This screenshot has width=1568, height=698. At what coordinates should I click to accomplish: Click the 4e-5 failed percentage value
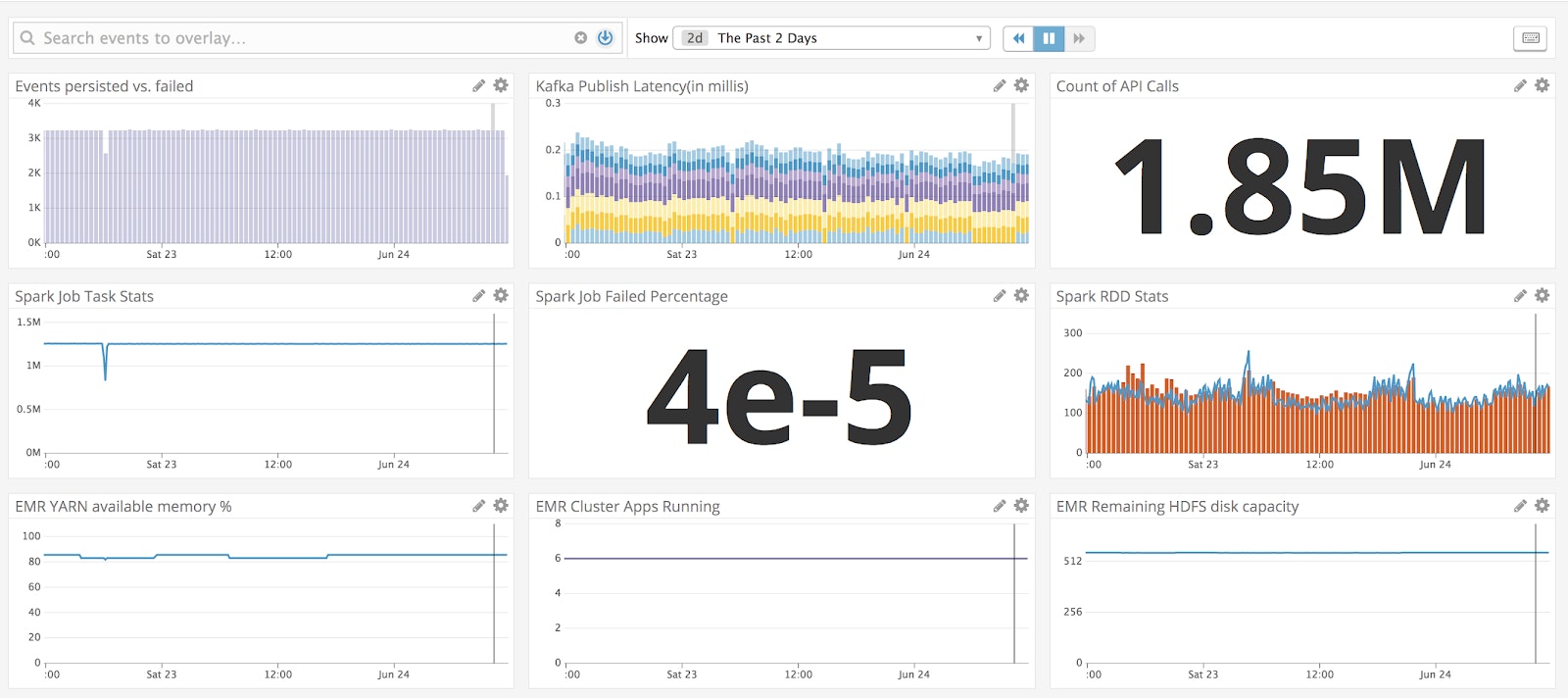pos(780,396)
